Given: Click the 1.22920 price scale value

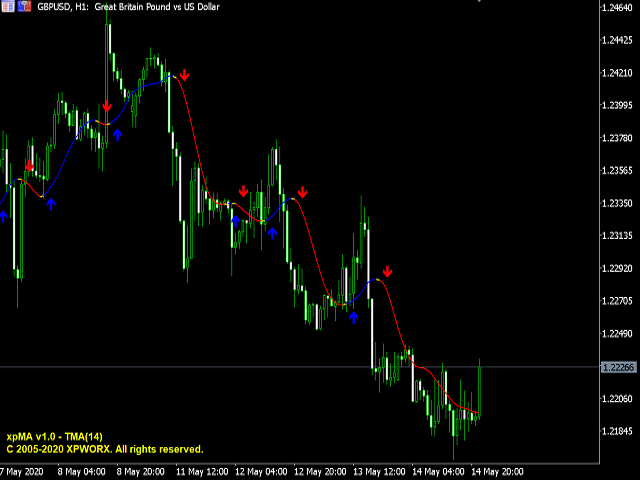Looking at the screenshot, I should 617,268.
